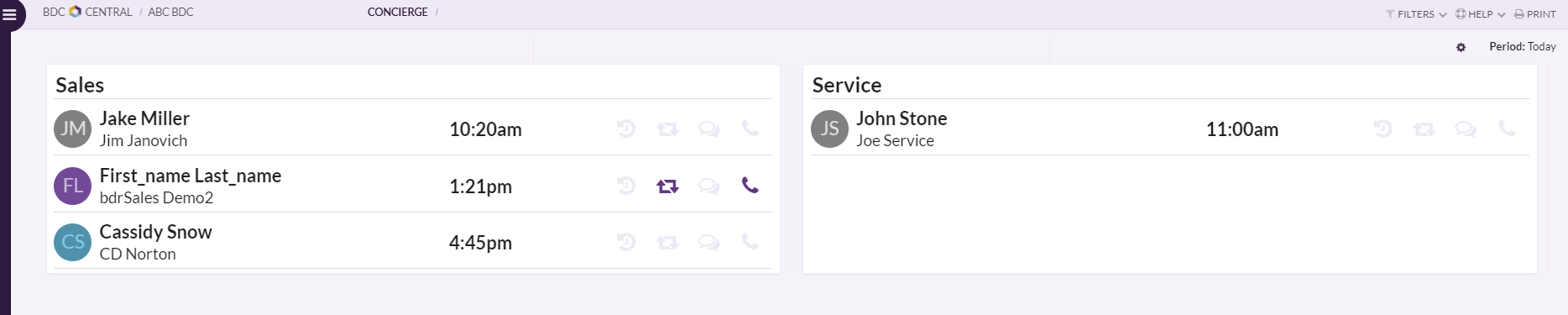Image resolution: width=1568 pixels, height=315 pixels.
Task: Click chat bubbles icon for Jake Miller
Action: pyautogui.click(x=709, y=129)
